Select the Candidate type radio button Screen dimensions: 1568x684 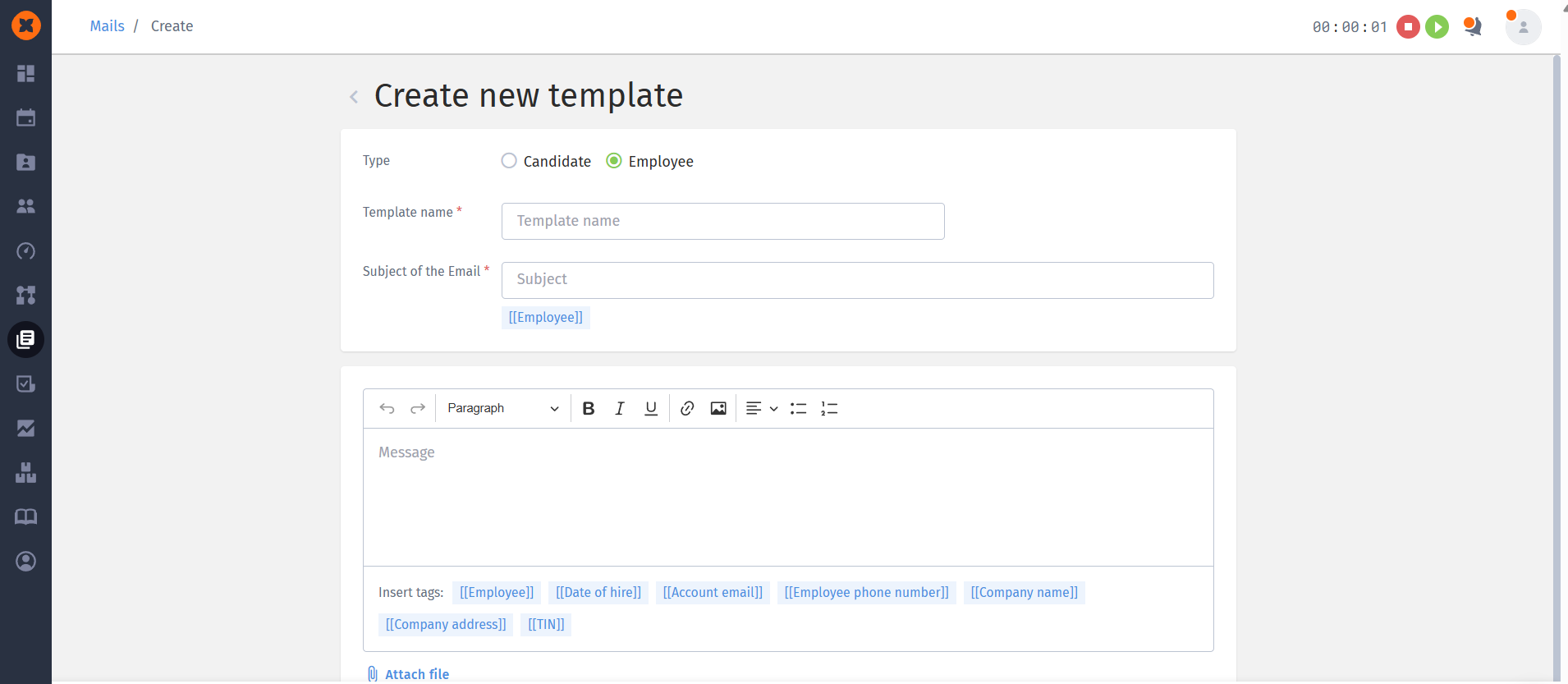pos(509,161)
